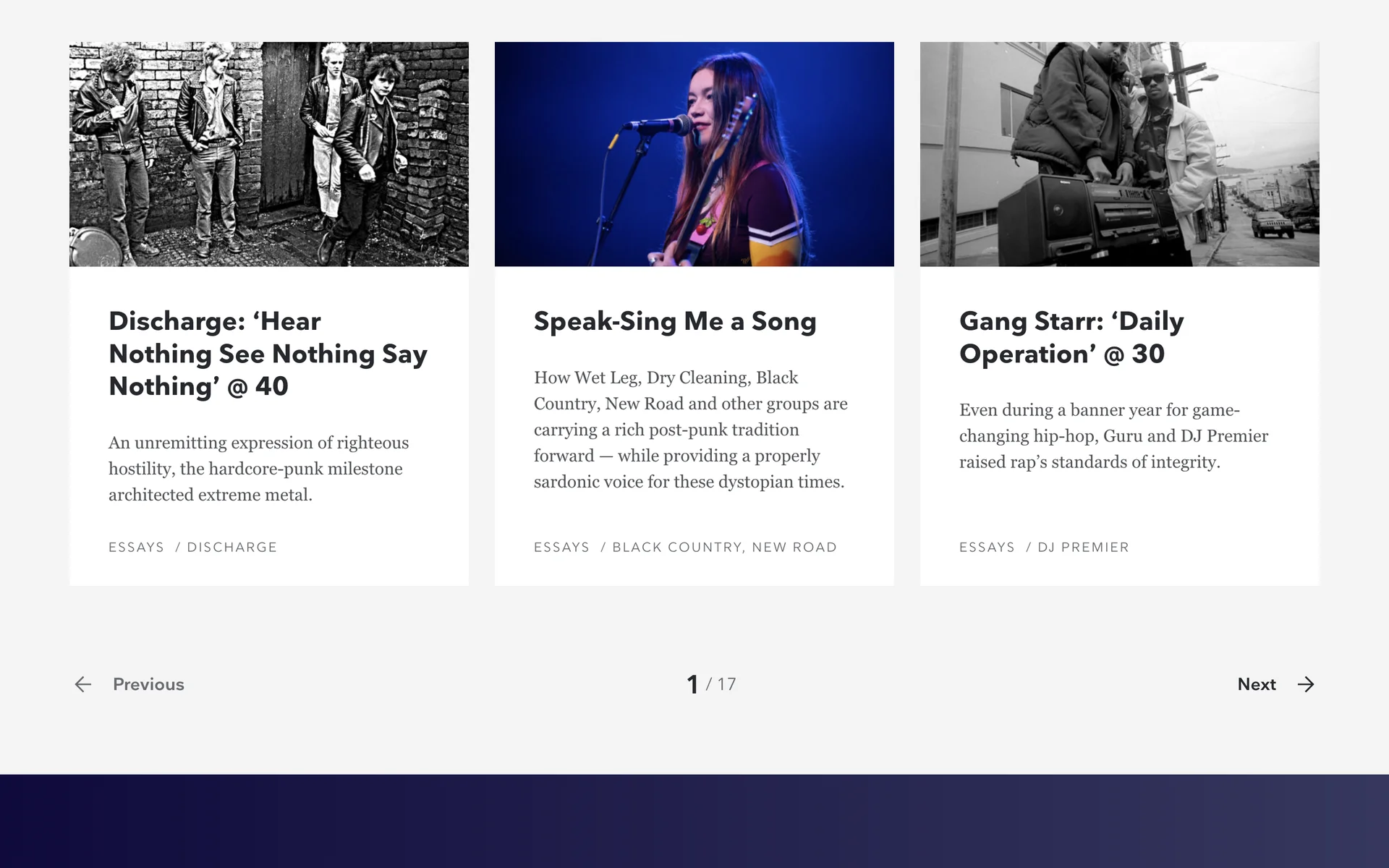Open the Discharge band black-and-white photo
This screenshot has width=1389, height=868.
click(x=269, y=154)
